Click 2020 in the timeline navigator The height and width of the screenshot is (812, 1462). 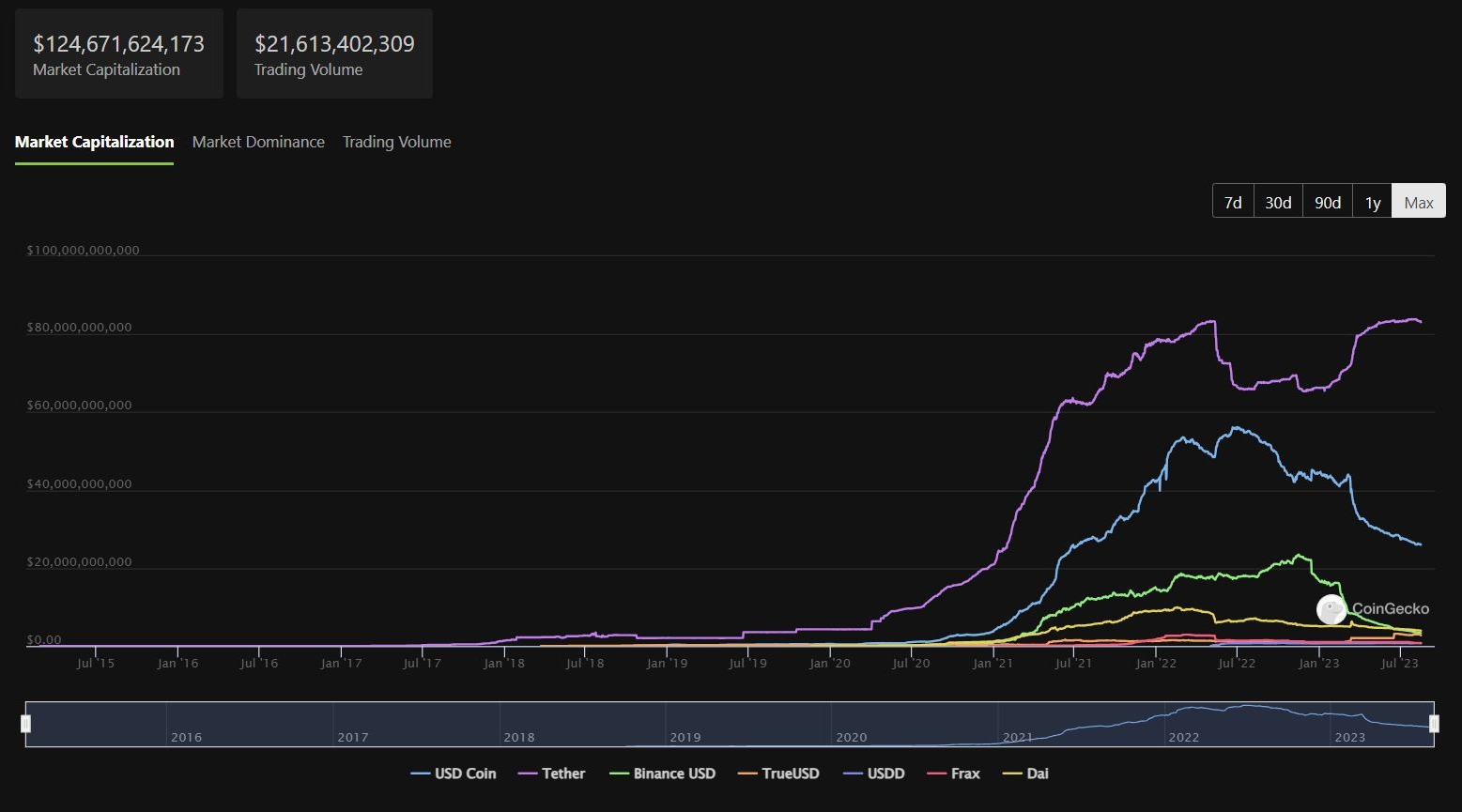pyautogui.click(x=852, y=737)
